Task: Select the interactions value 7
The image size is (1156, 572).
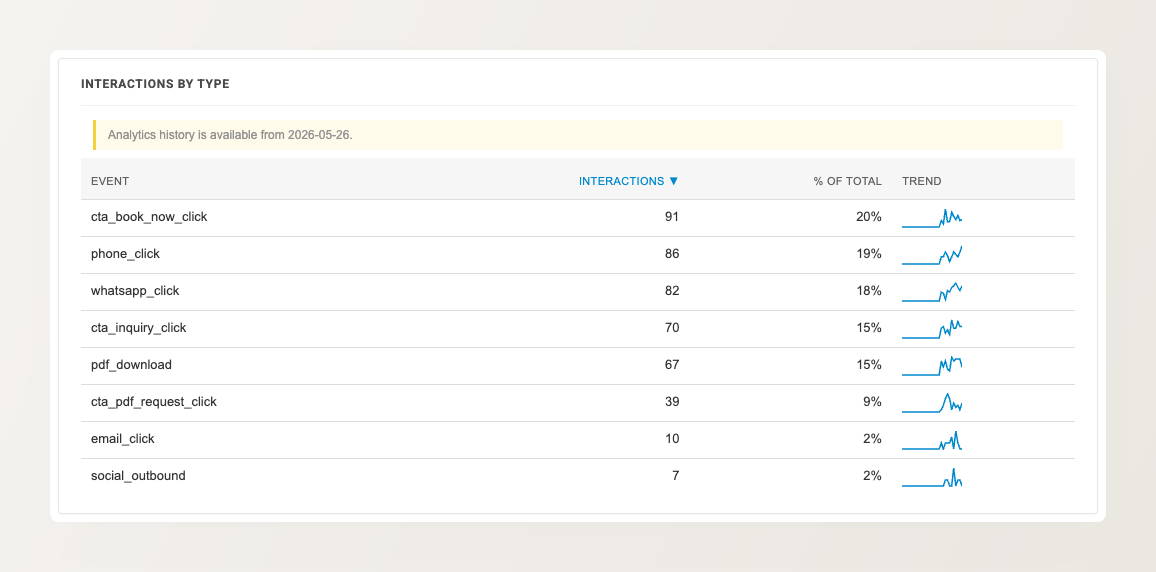Action: 675,475
